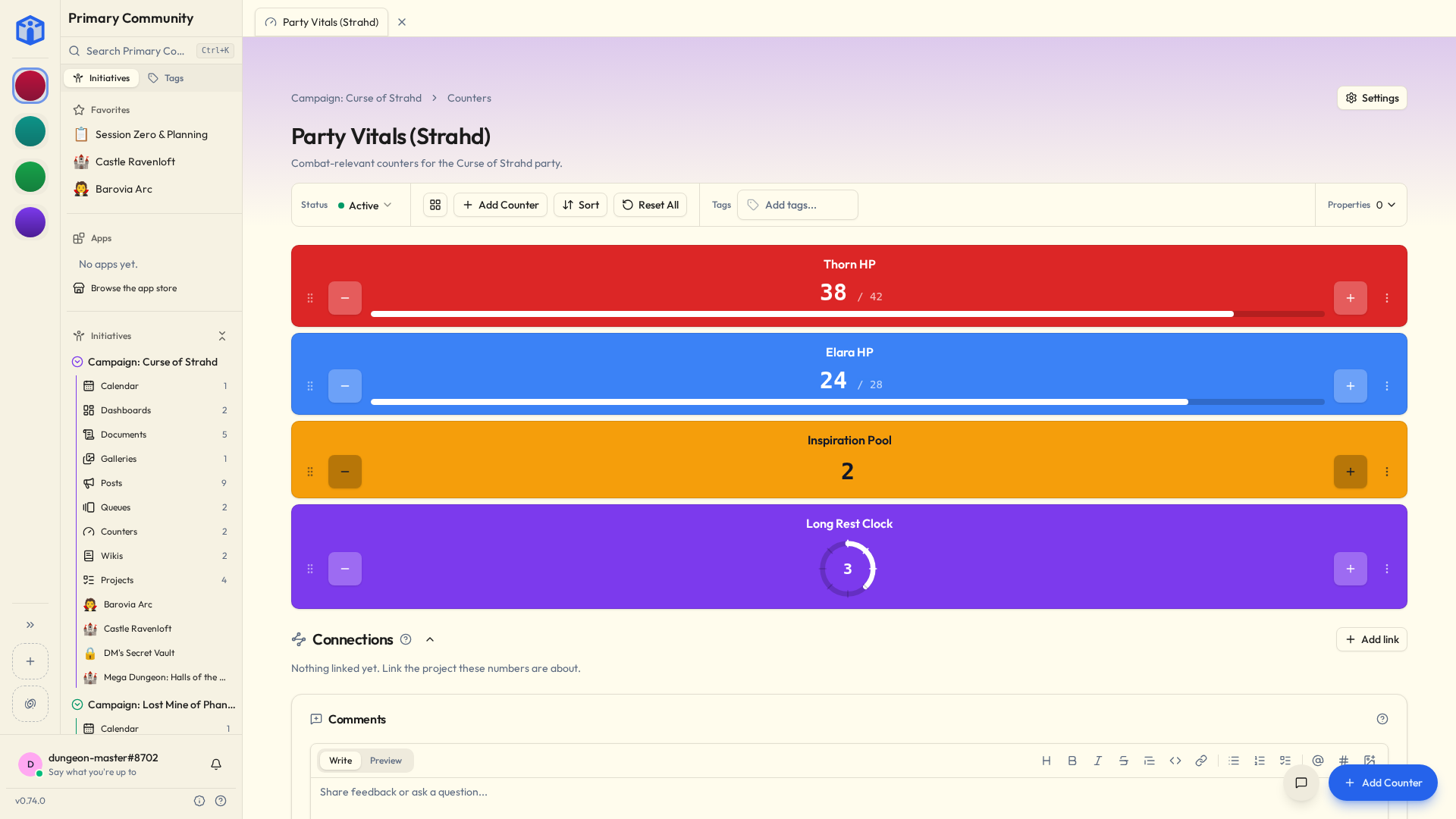Screen dimensions: 1456x819
Task: Select the Initiatives tab in sidebar
Action: [x=102, y=78]
